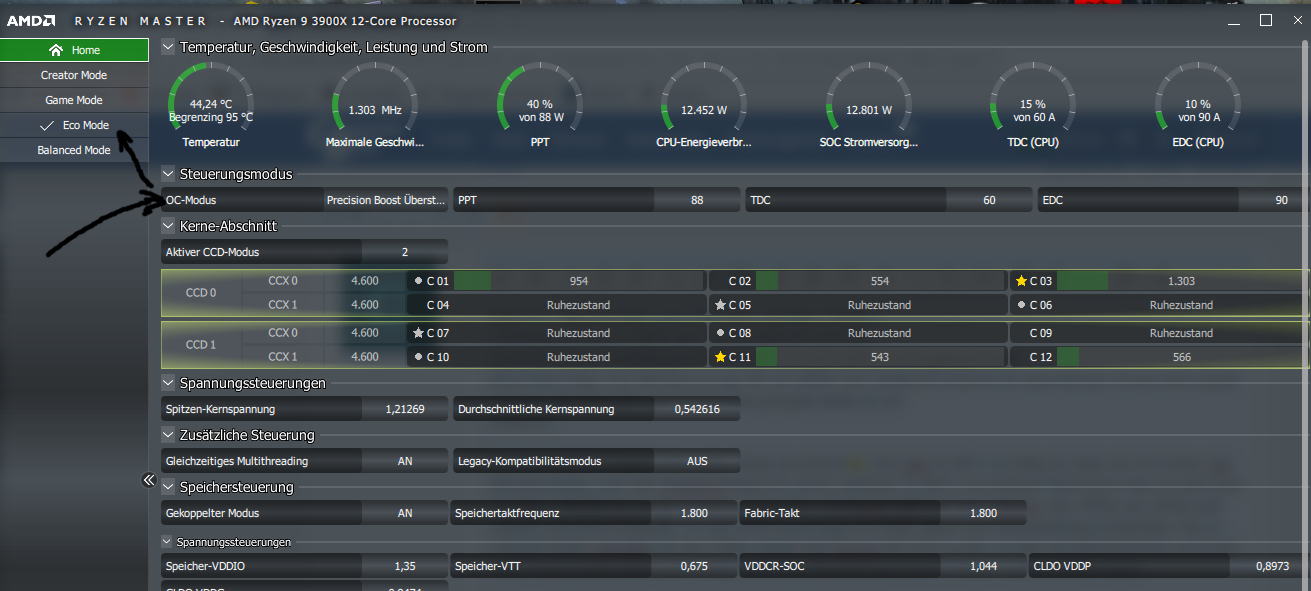
Task: Click Speicher-VDDIO value 1,35
Action: coord(405,566)
